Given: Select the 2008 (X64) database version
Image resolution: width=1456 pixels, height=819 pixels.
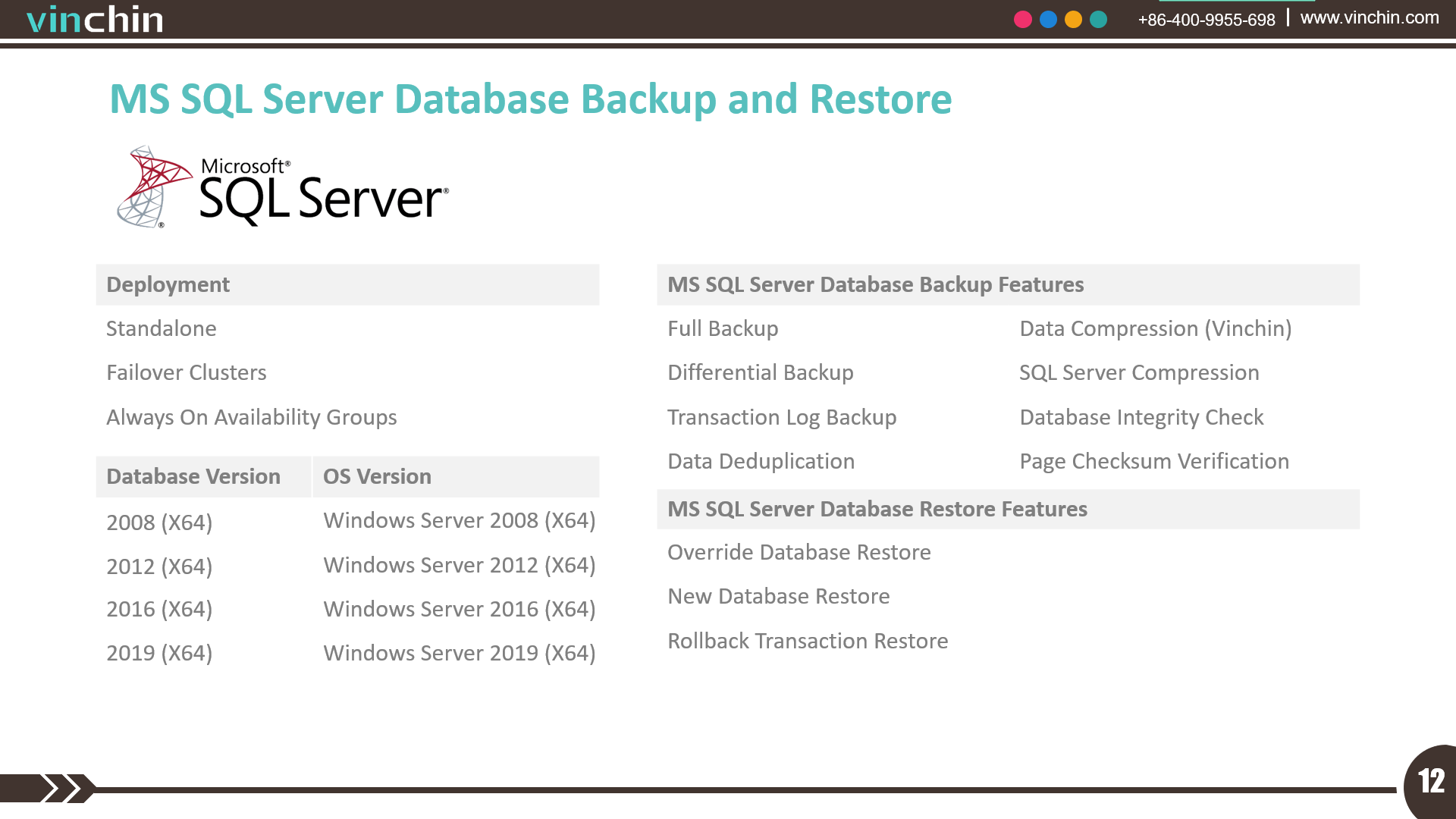Looking at the screenshot, I should [159, 522].
